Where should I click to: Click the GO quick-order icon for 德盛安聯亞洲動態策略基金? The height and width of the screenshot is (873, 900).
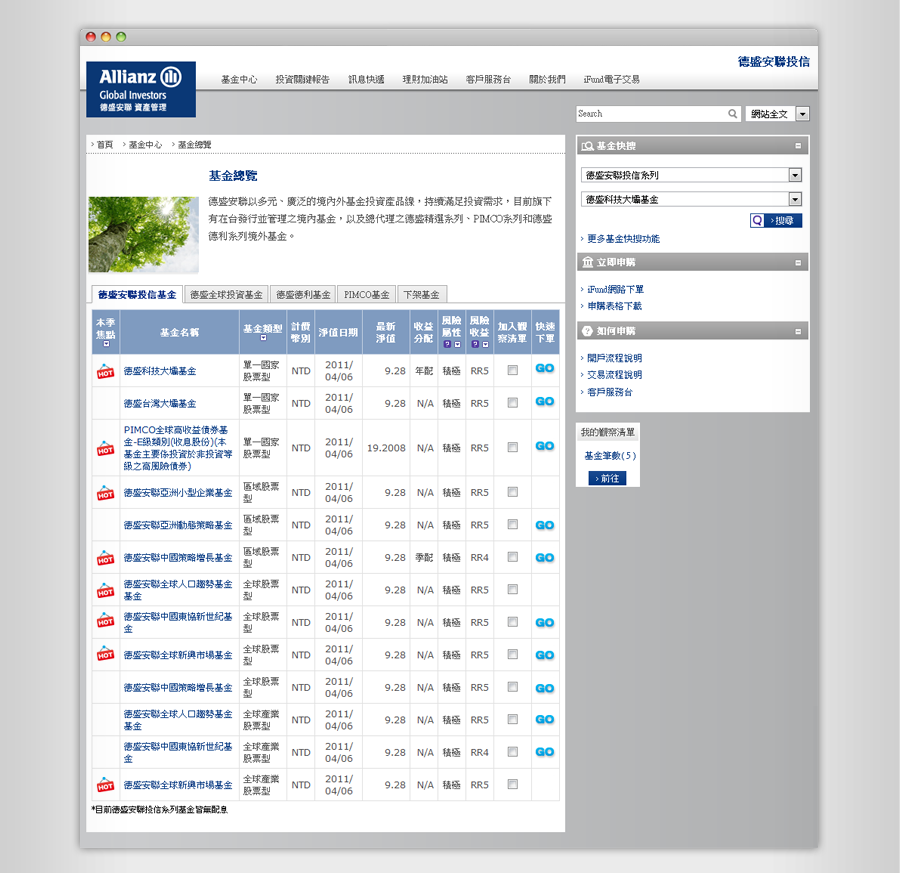[x=545, y=525]
